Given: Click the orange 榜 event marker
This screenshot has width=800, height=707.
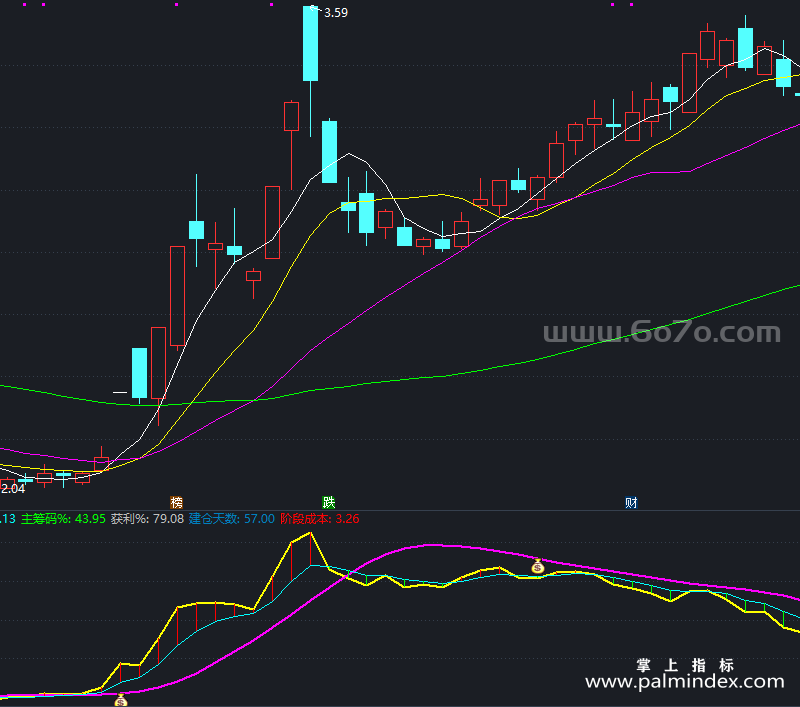Looking at the screenshot, I should (x=177, y=502).
